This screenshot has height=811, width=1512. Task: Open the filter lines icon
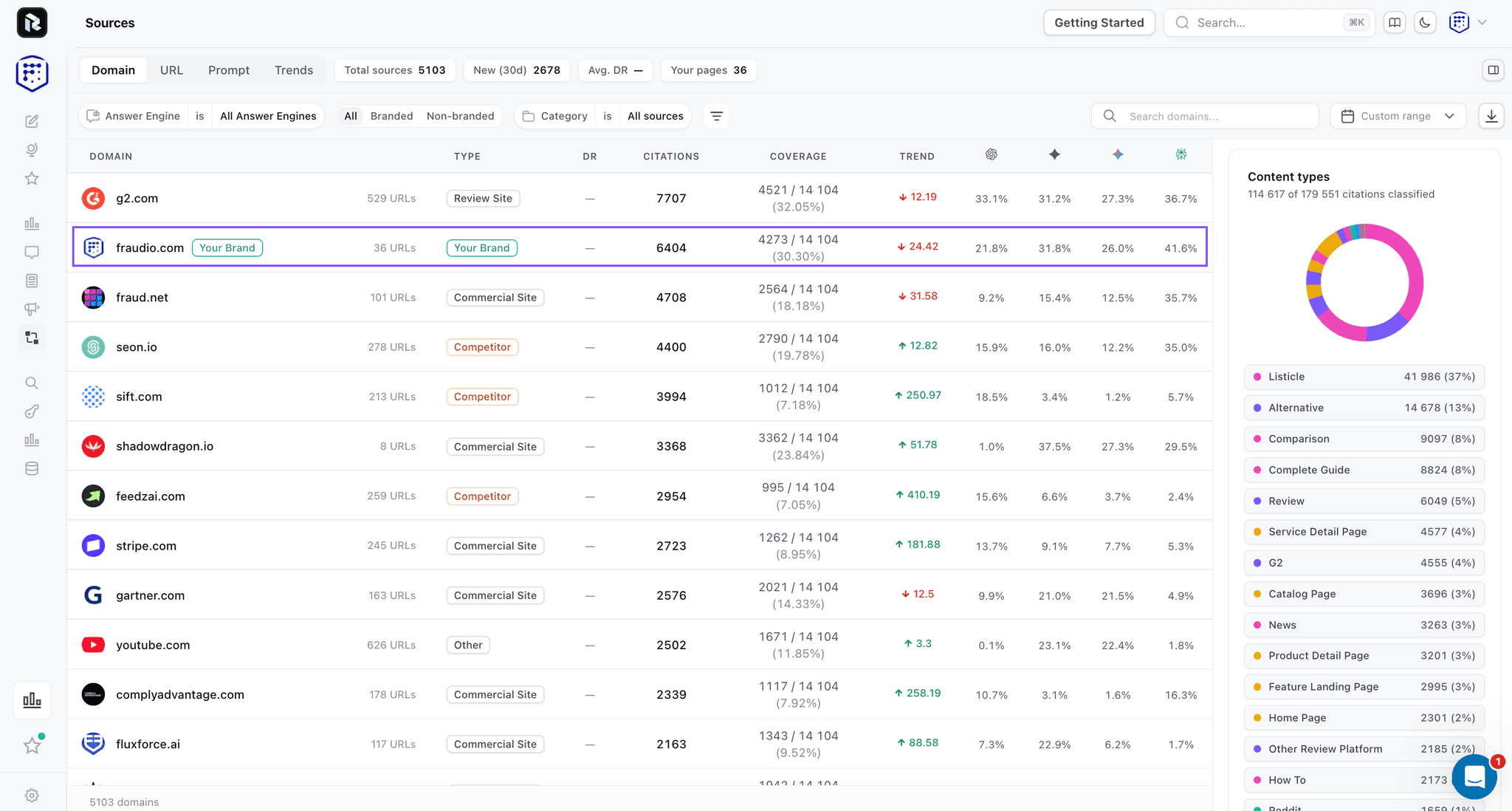[716, 116]
